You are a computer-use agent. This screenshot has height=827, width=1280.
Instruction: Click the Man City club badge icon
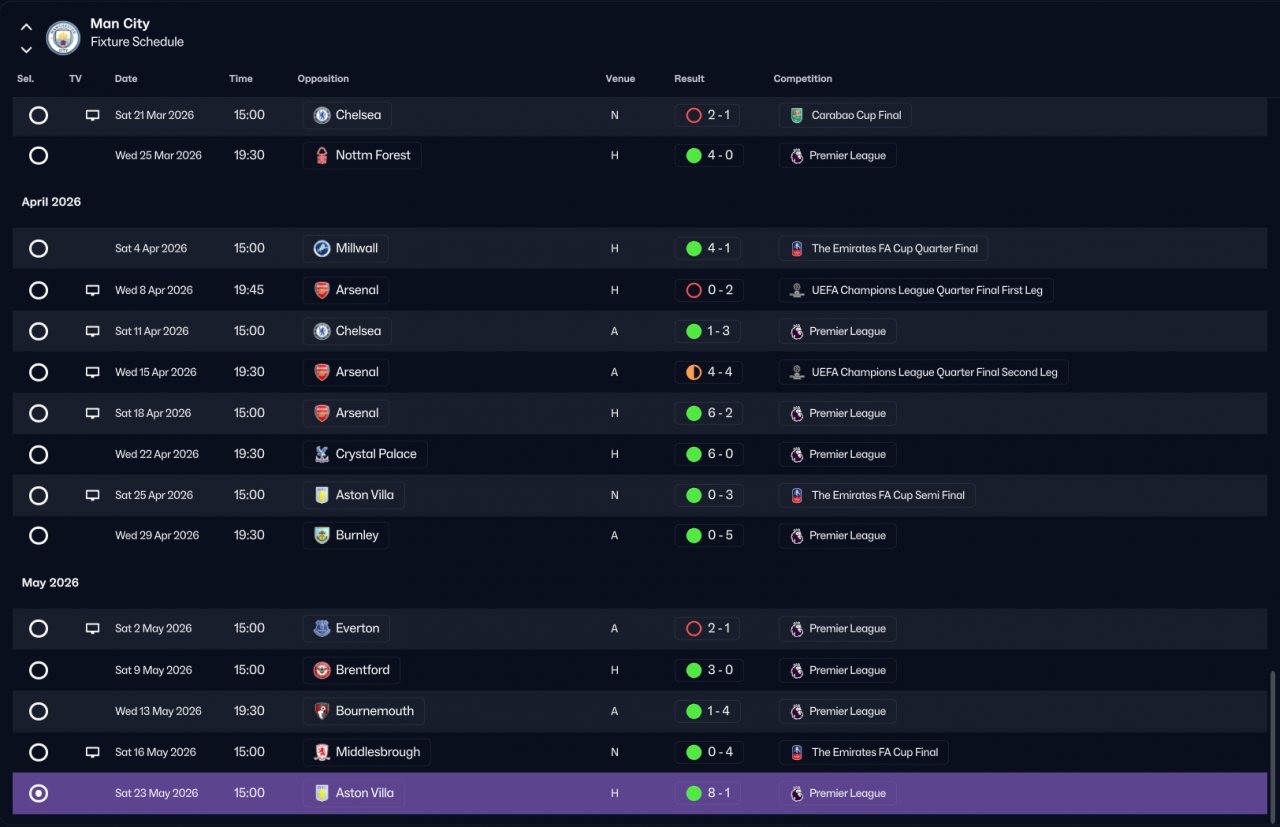point(63,38)
